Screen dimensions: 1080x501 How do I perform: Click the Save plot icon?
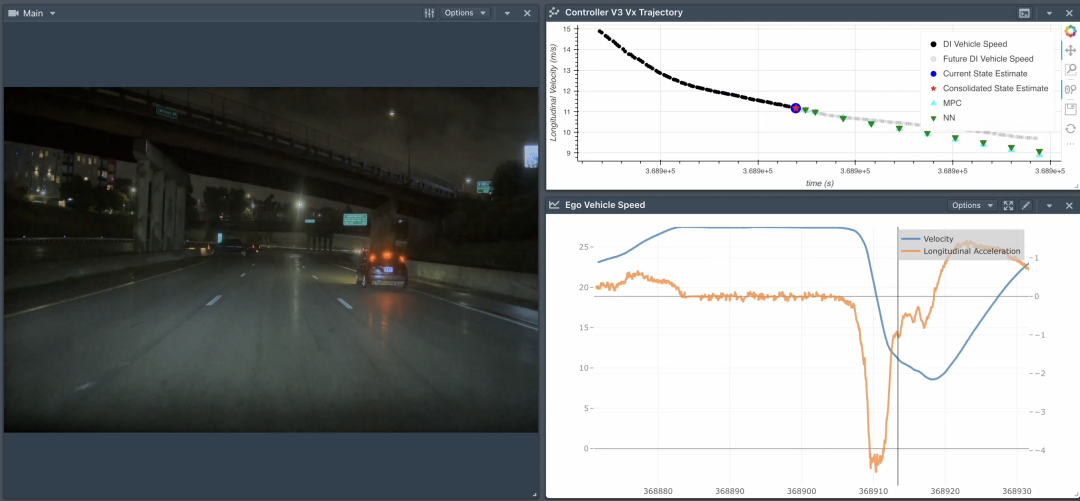(x=1070, y=109)
